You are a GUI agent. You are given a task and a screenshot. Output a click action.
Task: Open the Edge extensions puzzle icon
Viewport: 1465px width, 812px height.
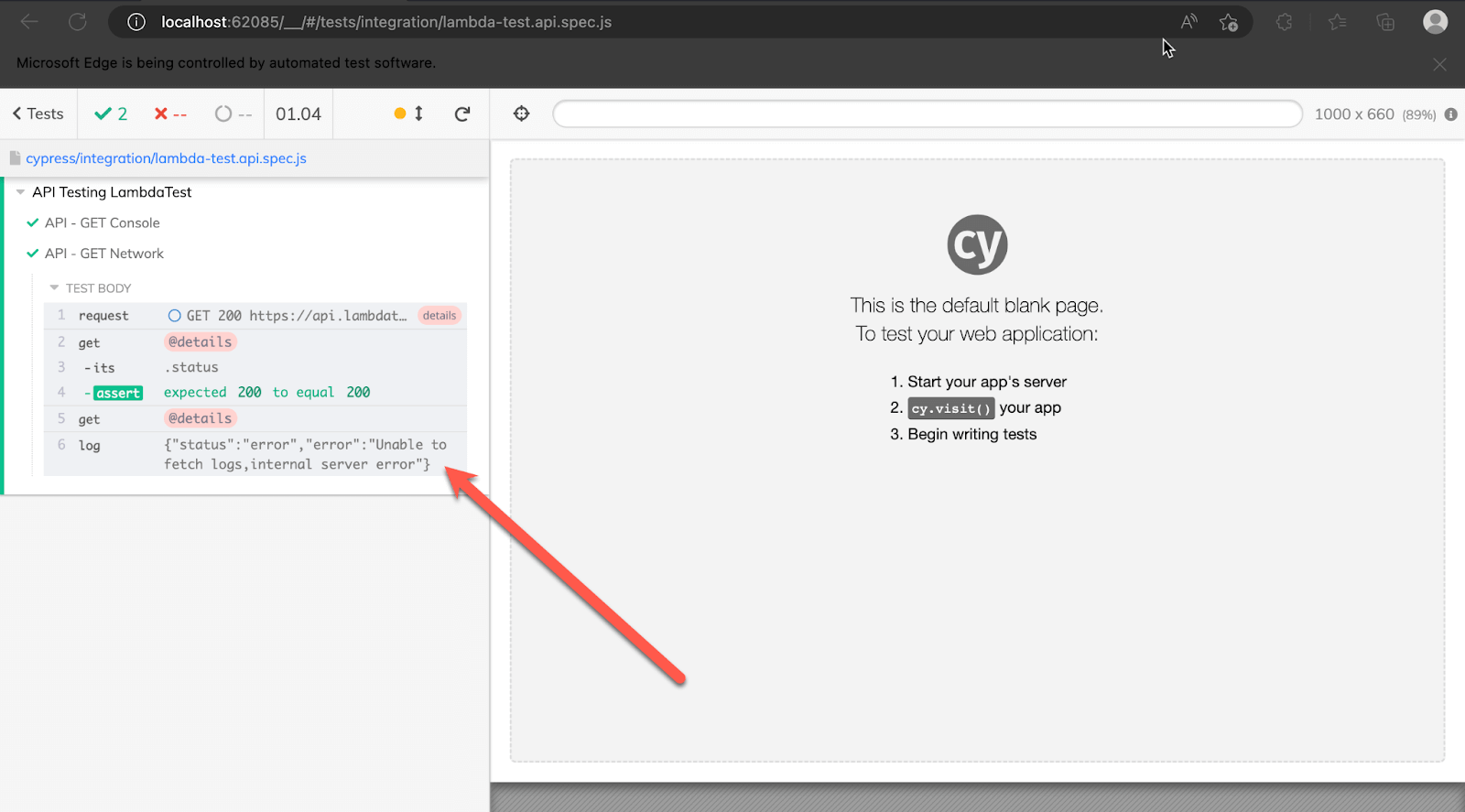pyautogui.click(x=1285, y=22)
